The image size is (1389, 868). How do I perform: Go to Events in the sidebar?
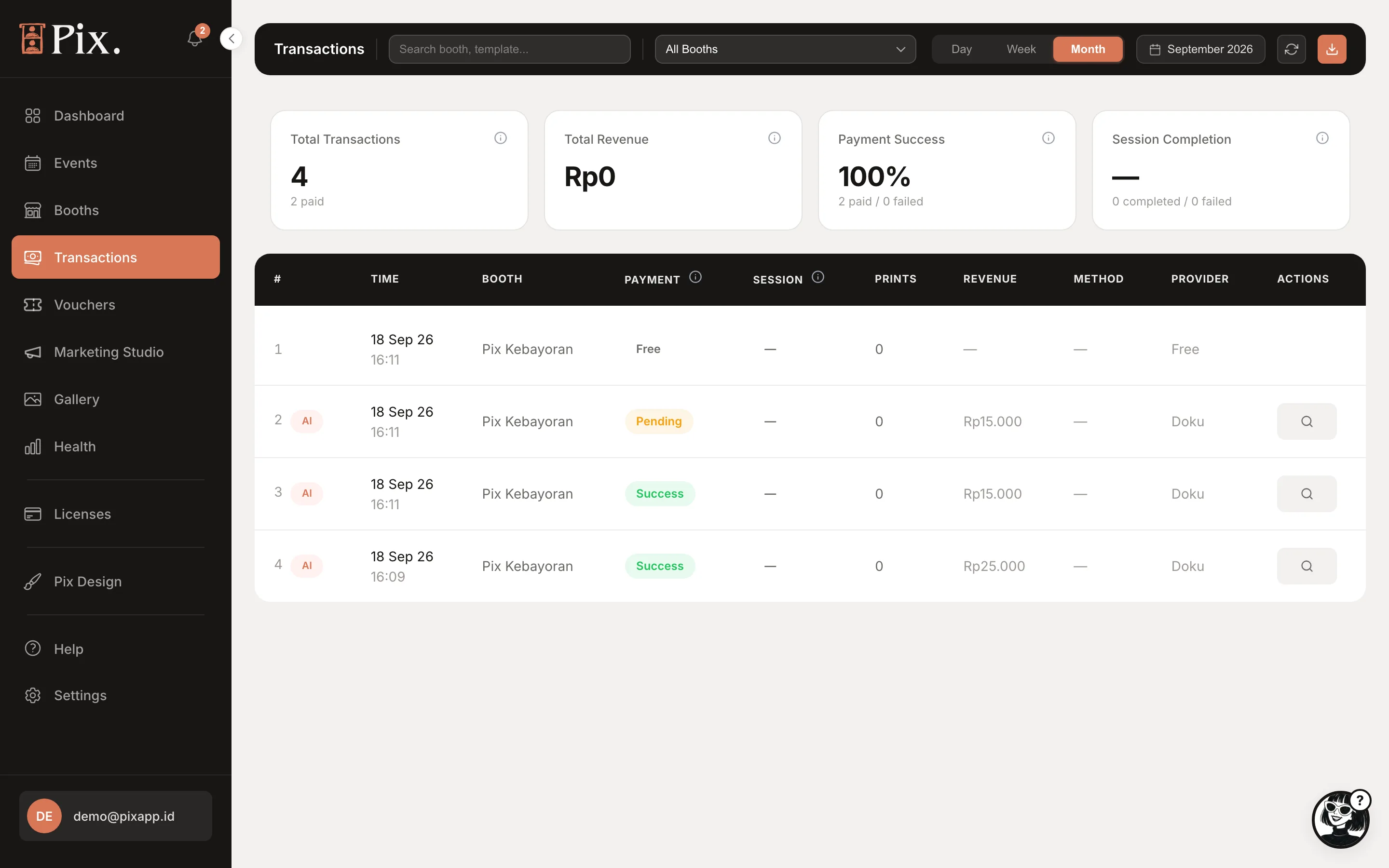point(115,163)
